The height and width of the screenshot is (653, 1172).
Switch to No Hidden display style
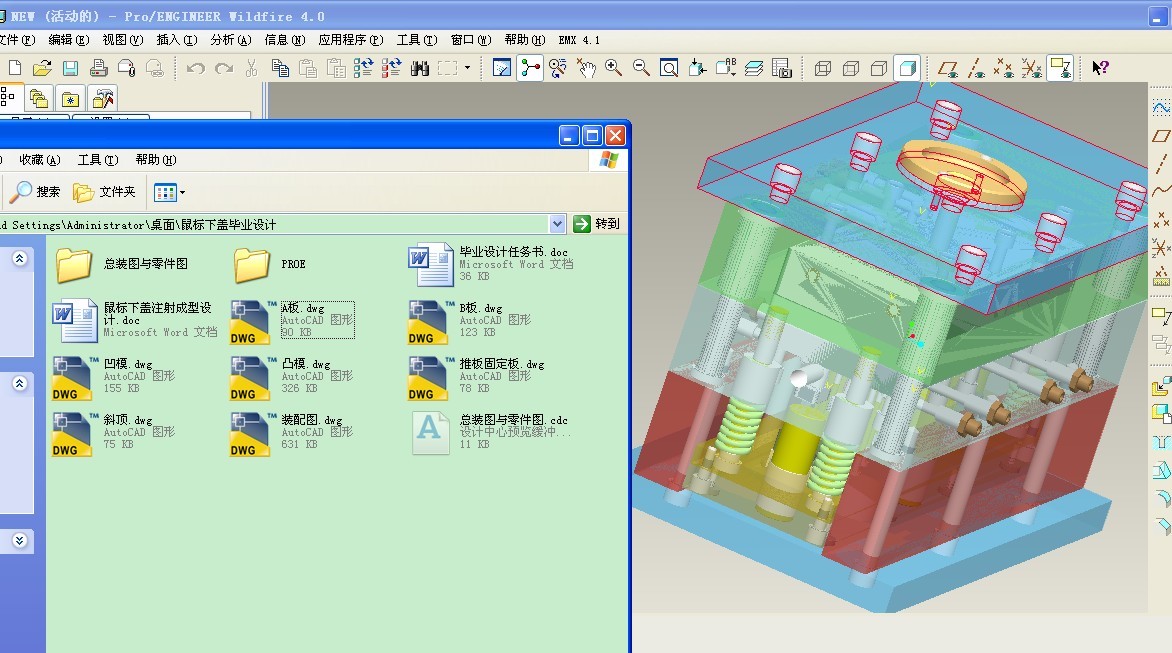[x=879, y=68]
